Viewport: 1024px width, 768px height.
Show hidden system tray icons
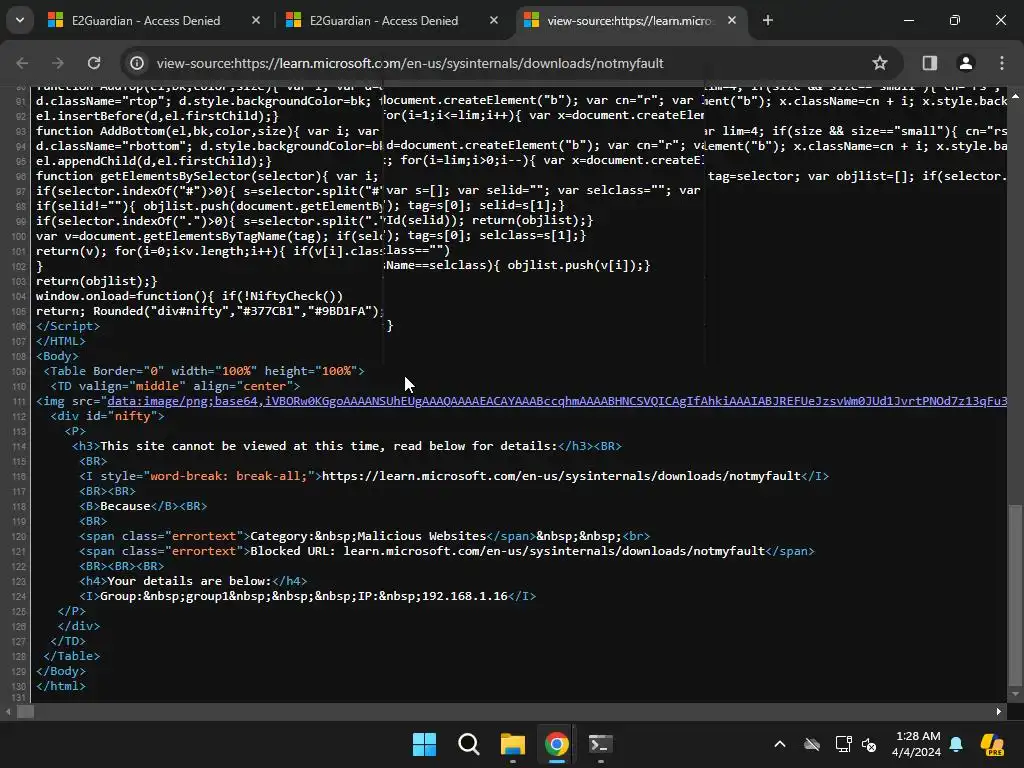click(780, 744)
